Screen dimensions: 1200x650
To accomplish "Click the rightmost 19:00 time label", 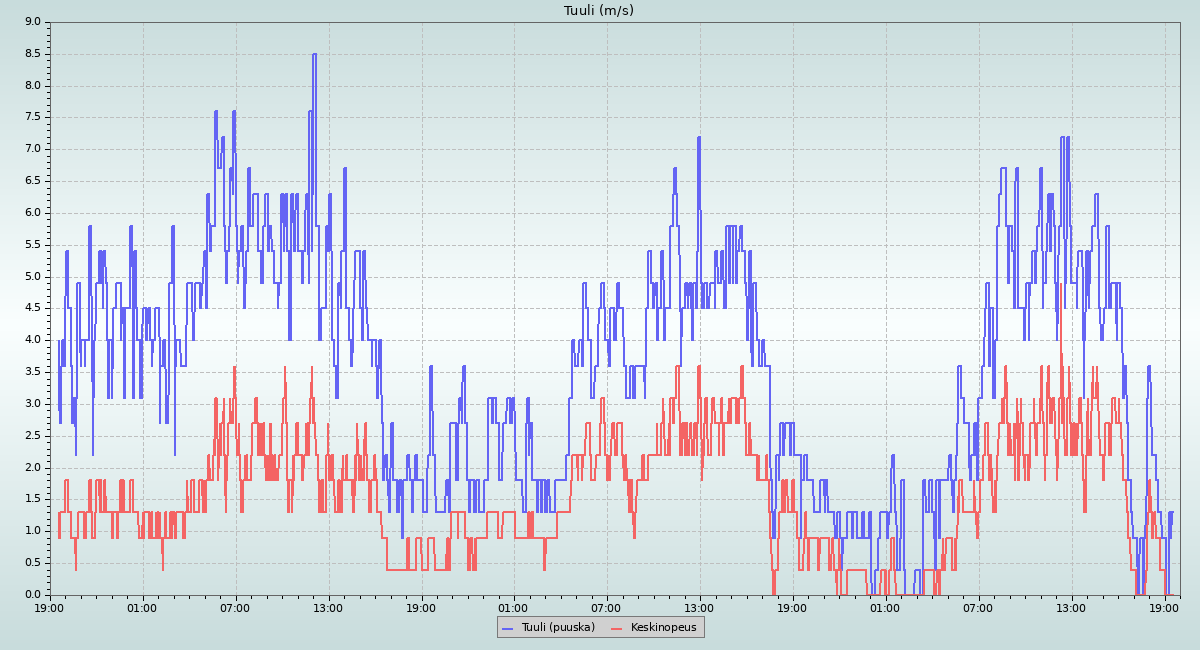I will tap(1165, 607).
